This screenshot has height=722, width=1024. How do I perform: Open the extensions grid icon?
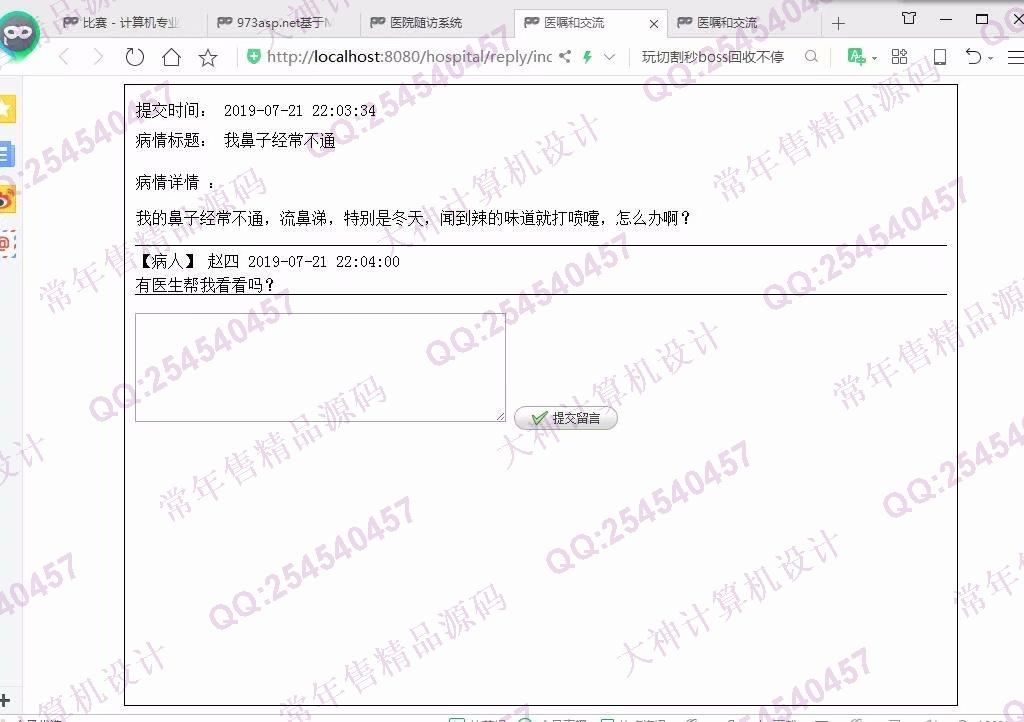coord(899,57)
